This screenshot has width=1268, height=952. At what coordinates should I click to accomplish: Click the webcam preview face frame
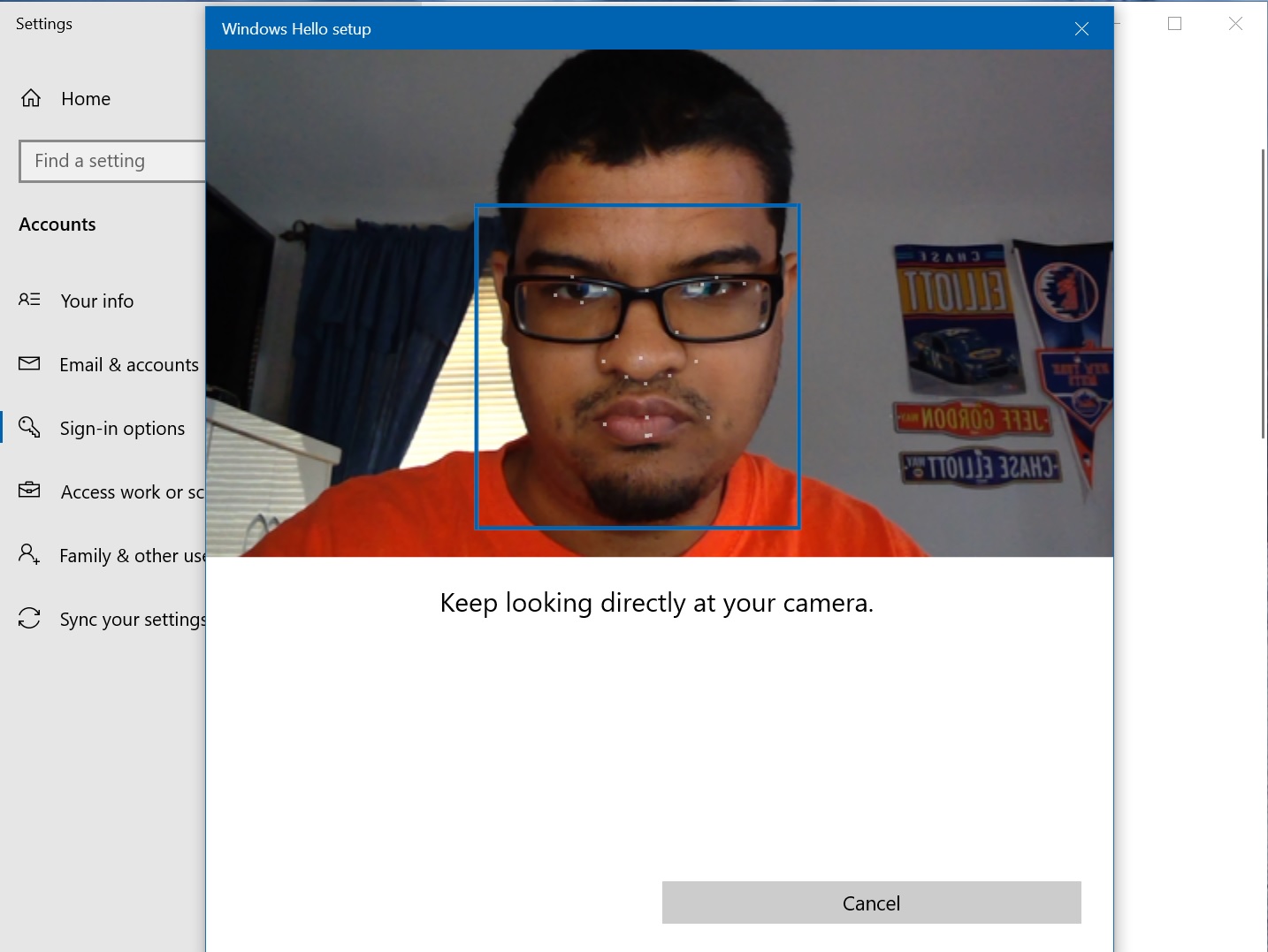pyautogui.click(x=638, y=367)
